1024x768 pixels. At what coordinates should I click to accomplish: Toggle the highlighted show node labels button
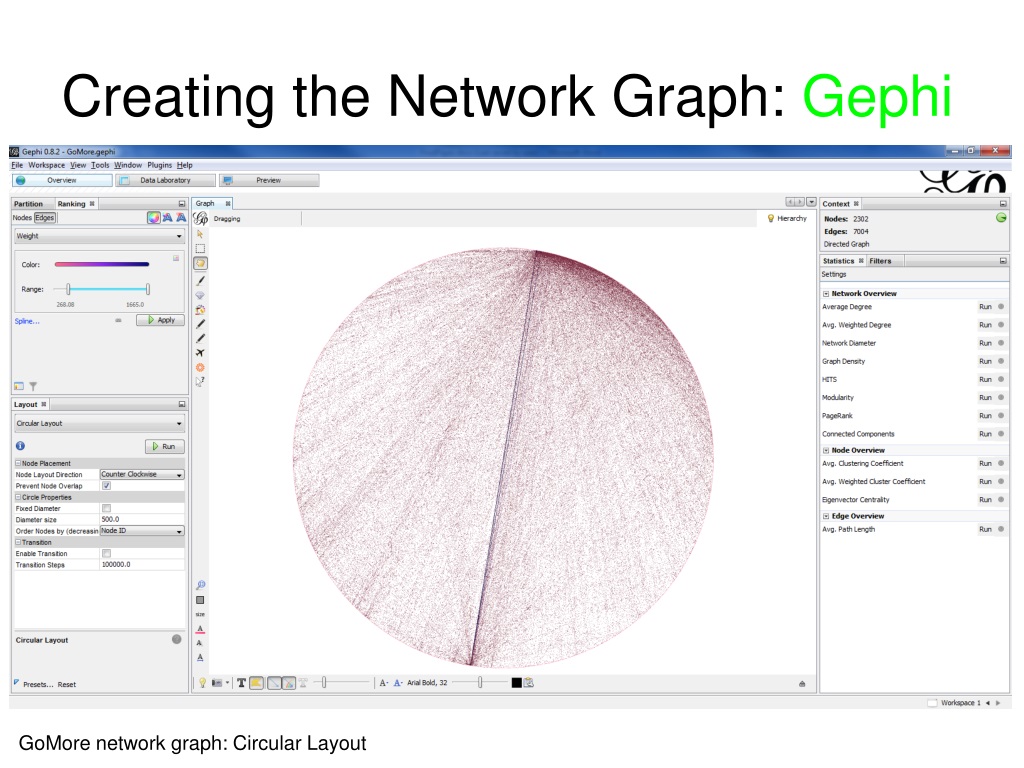pos(257,683)
